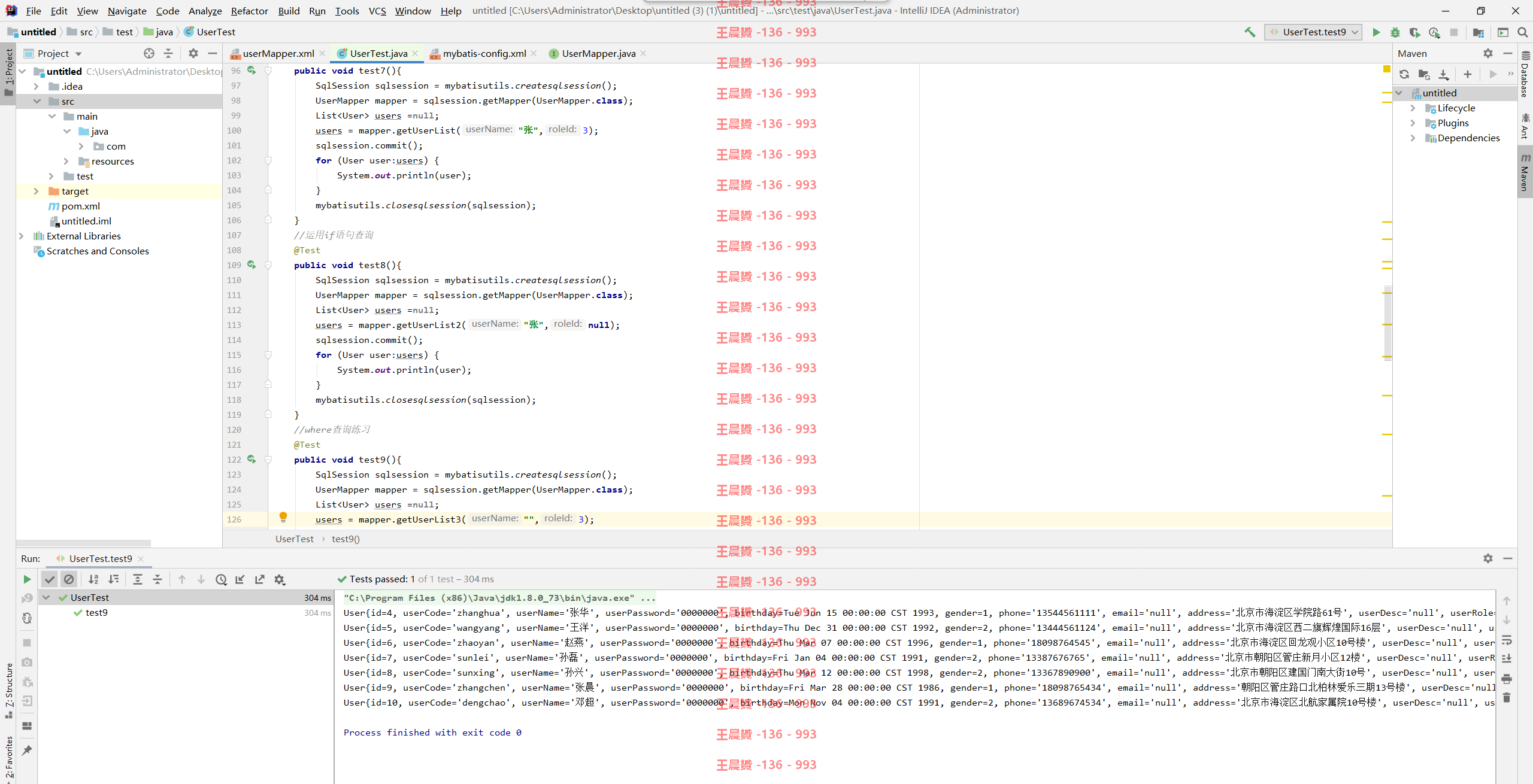Open Run panel test settings gear
Viewport: 1533px width, 784px height.
pos(280,579)
